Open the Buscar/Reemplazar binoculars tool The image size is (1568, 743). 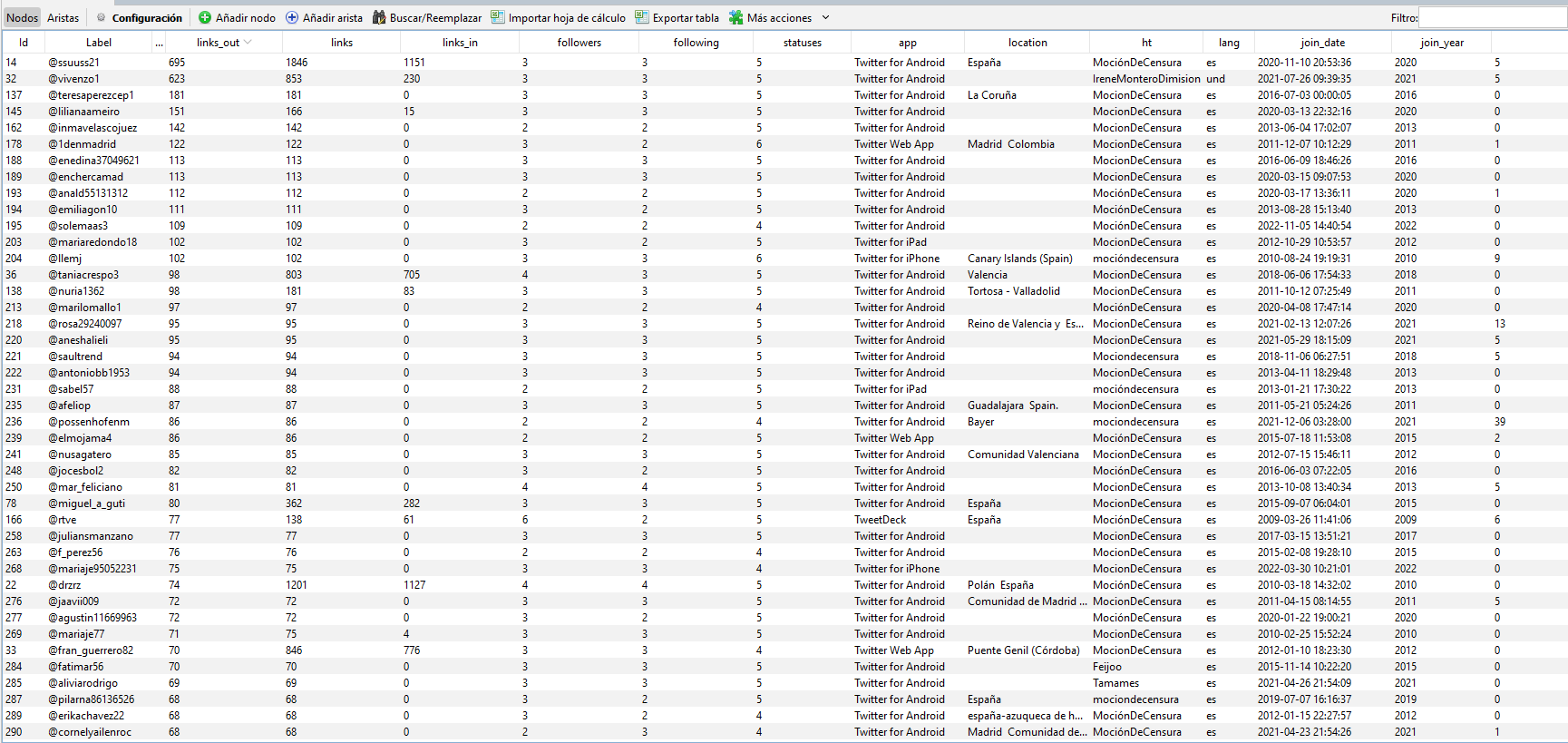[427, 17]
